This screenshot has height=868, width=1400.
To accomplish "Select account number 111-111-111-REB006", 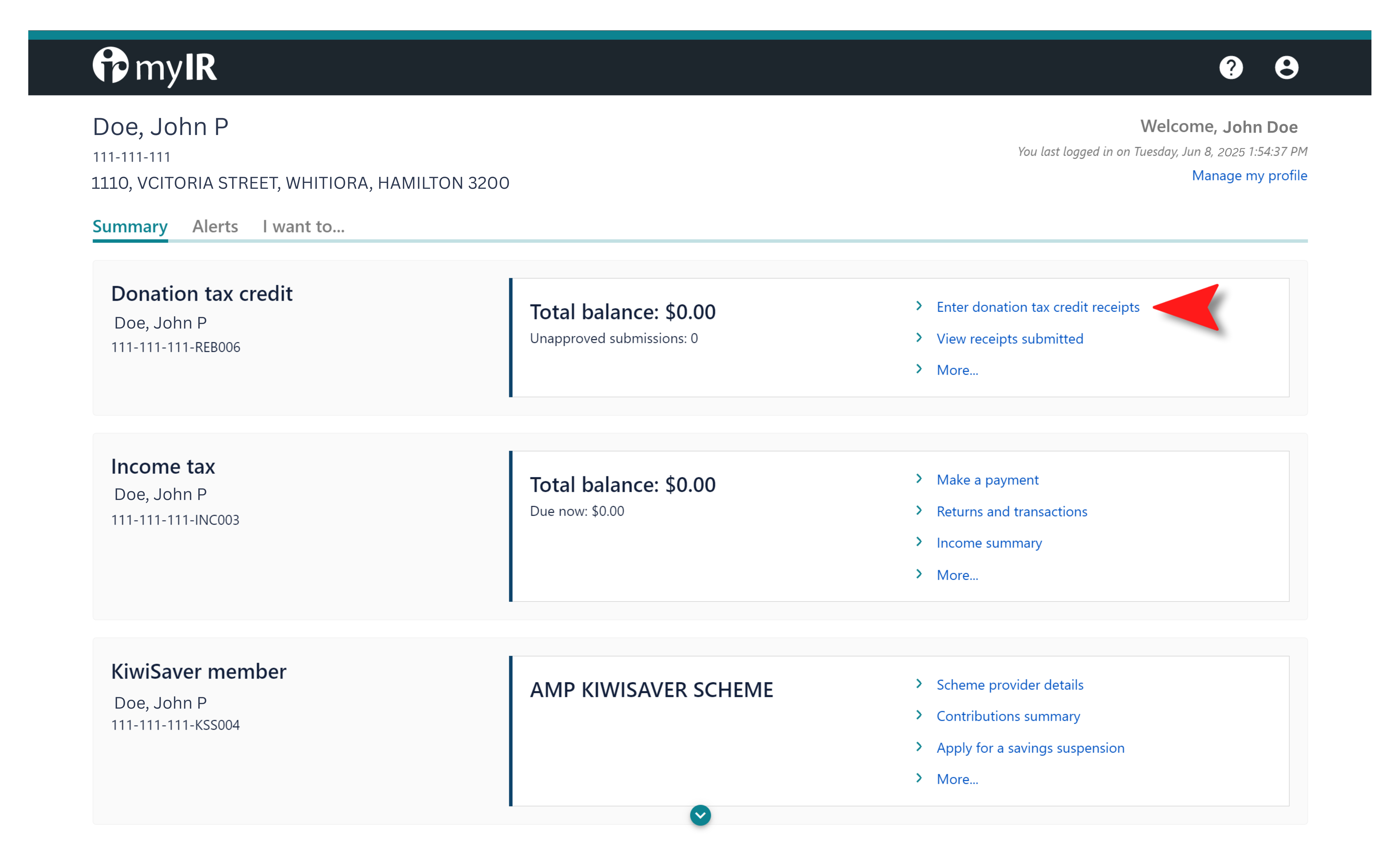I will (175, 347).
